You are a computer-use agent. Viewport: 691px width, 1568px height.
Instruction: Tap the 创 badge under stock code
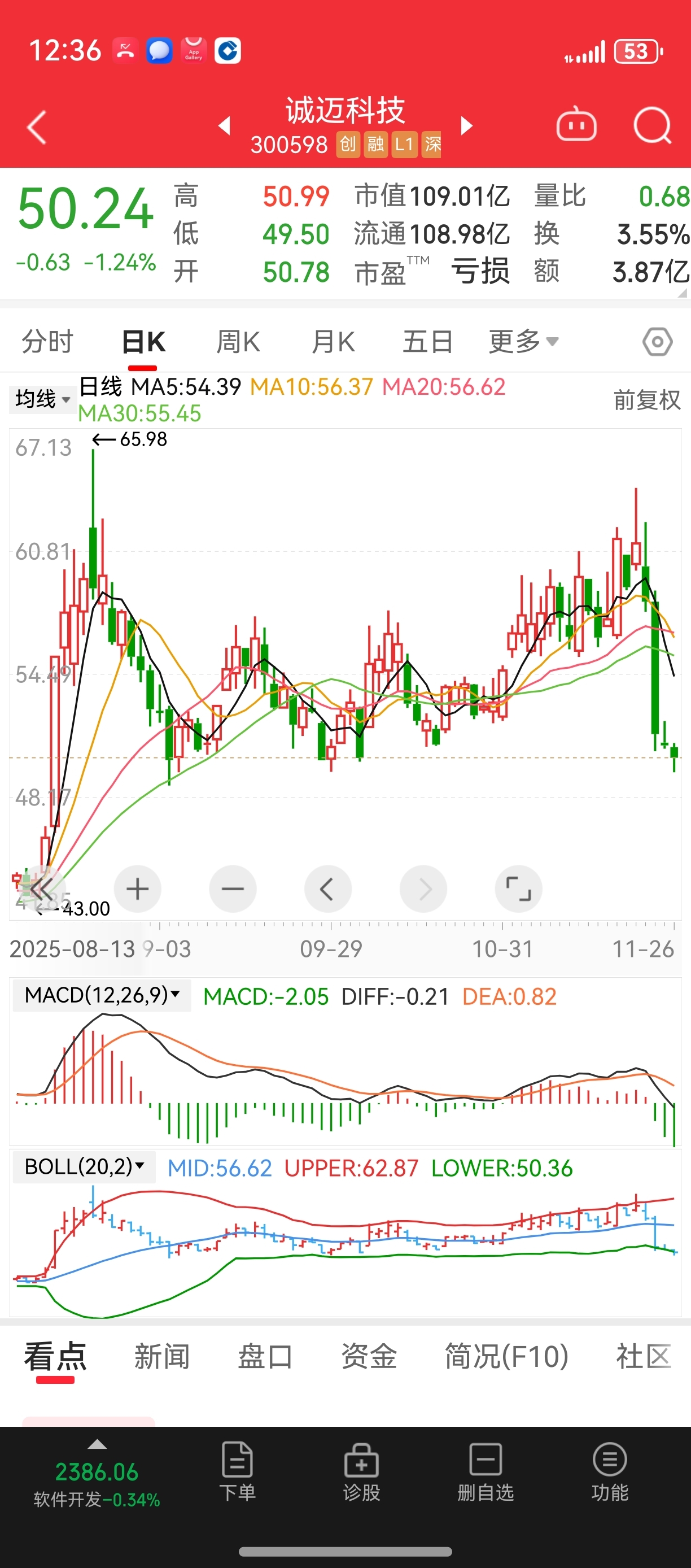tap(348, 144)
